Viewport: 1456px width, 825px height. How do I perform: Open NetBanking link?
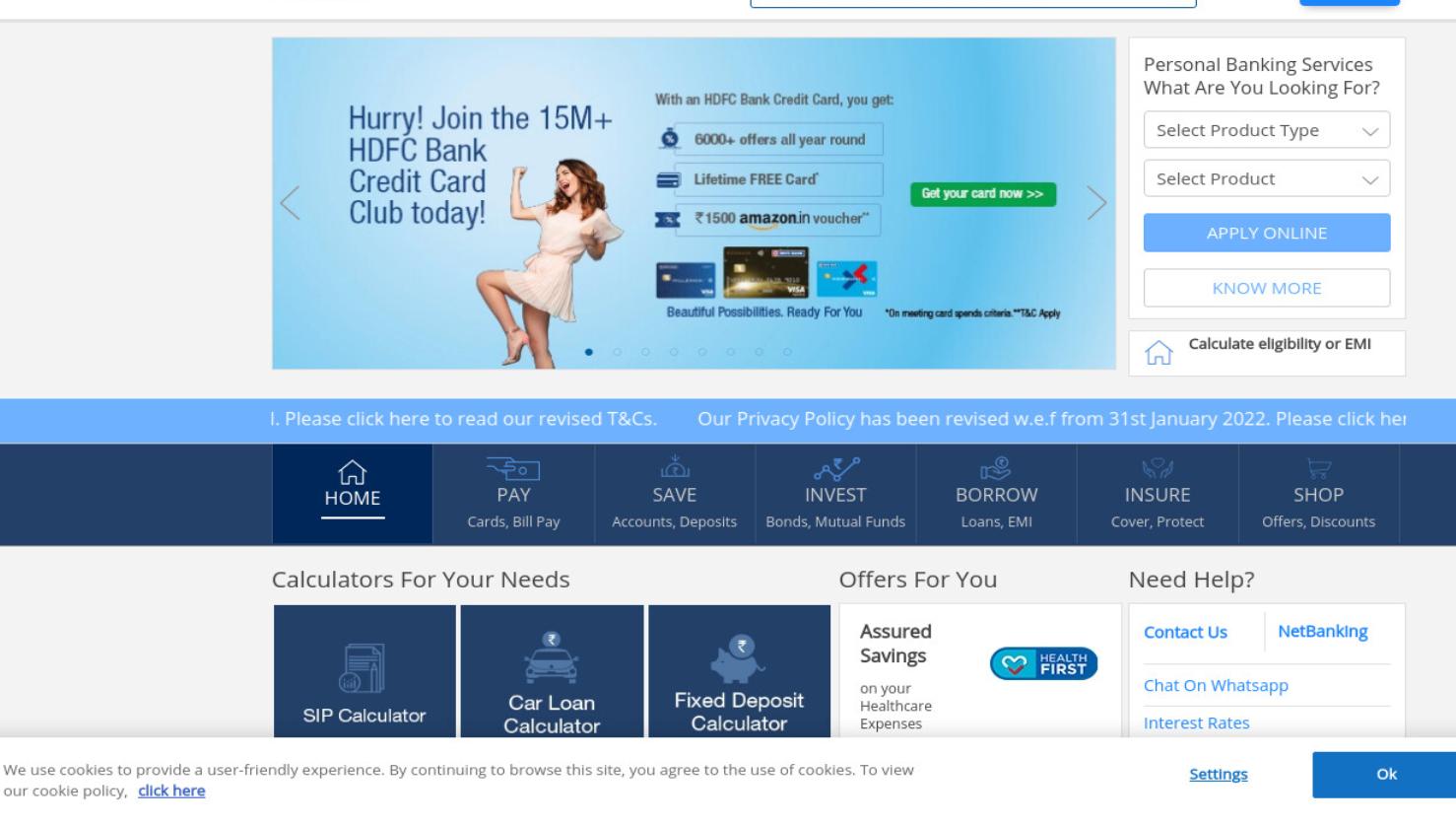coord(1323,632)
